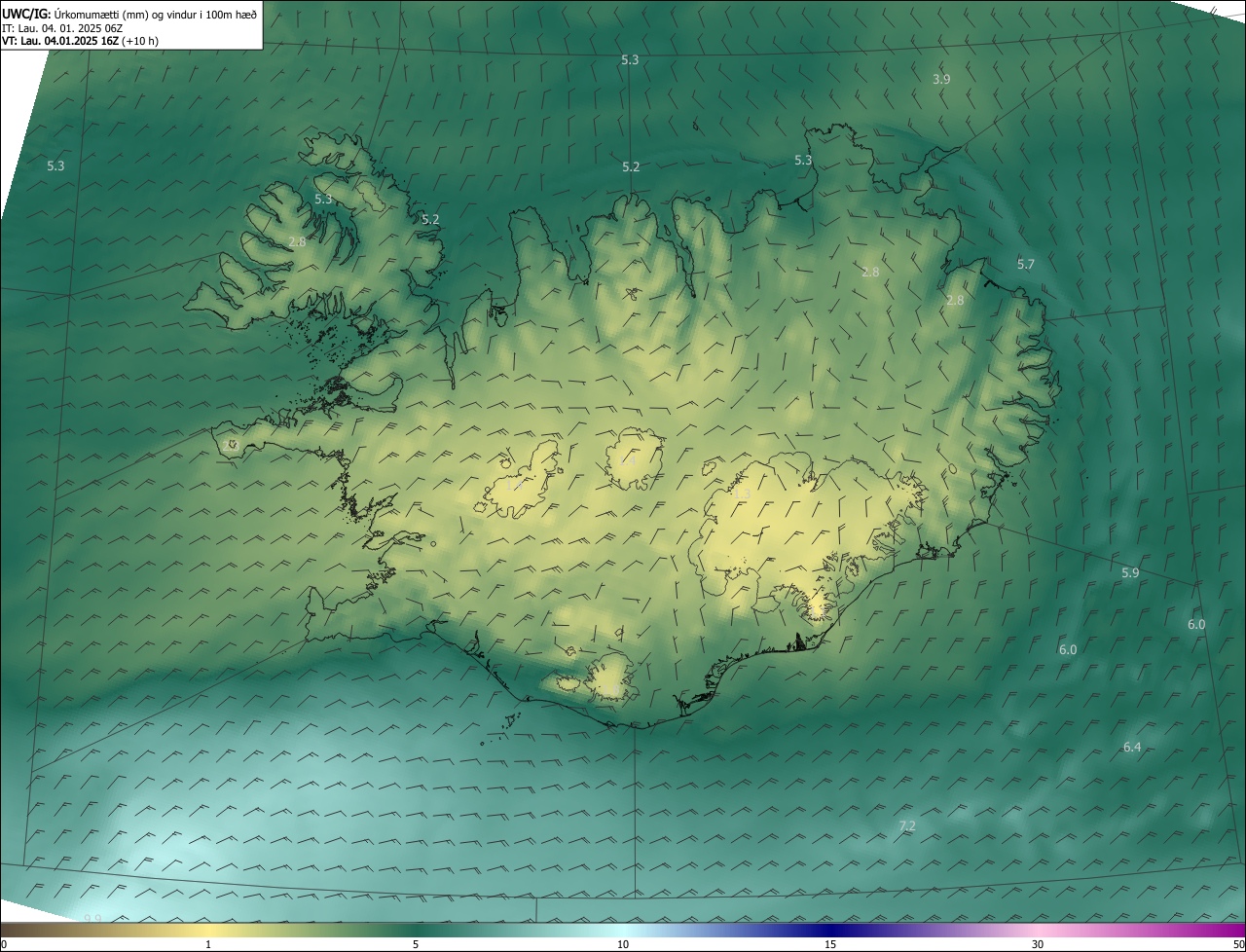The image size is (1246, 952).
Task: Click the colour scale tick label 30
Action: click(x=1038, y=945)
